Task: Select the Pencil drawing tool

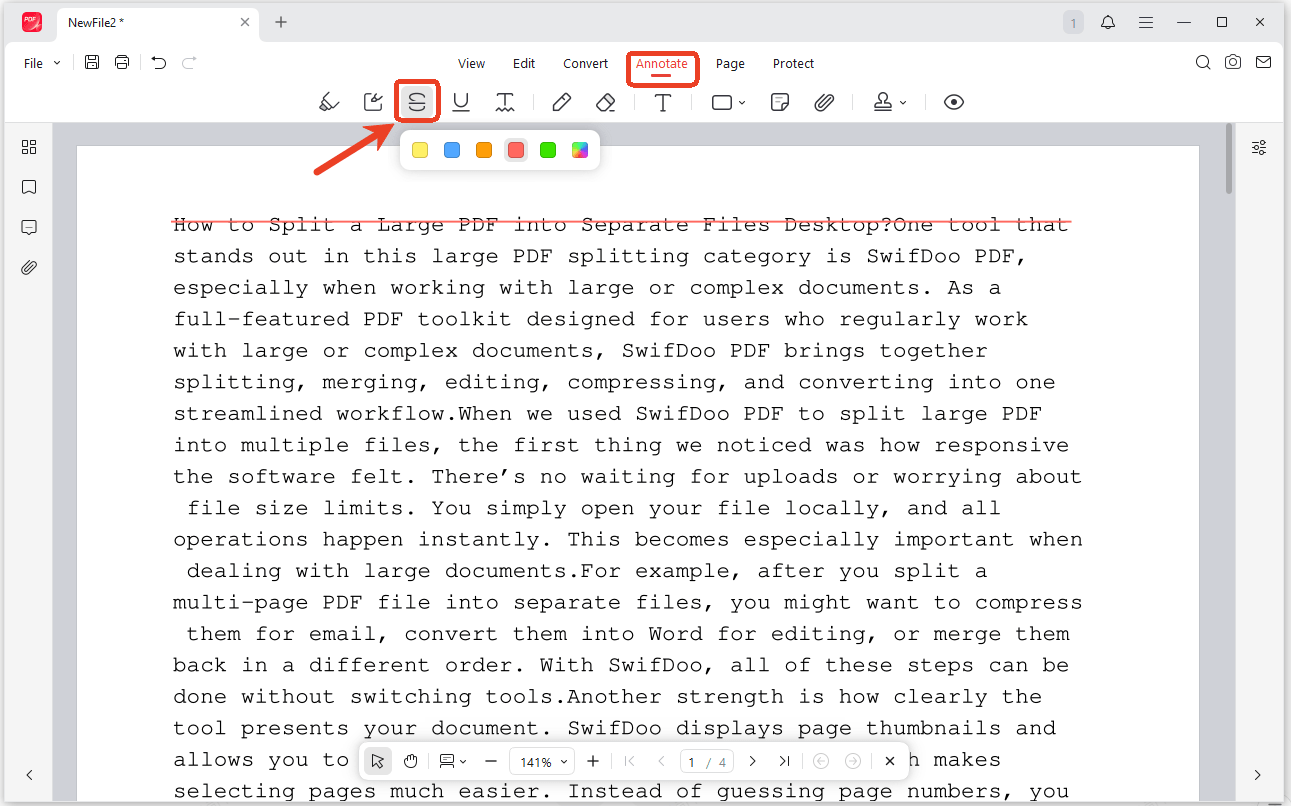Action: [x=562, y=102]
